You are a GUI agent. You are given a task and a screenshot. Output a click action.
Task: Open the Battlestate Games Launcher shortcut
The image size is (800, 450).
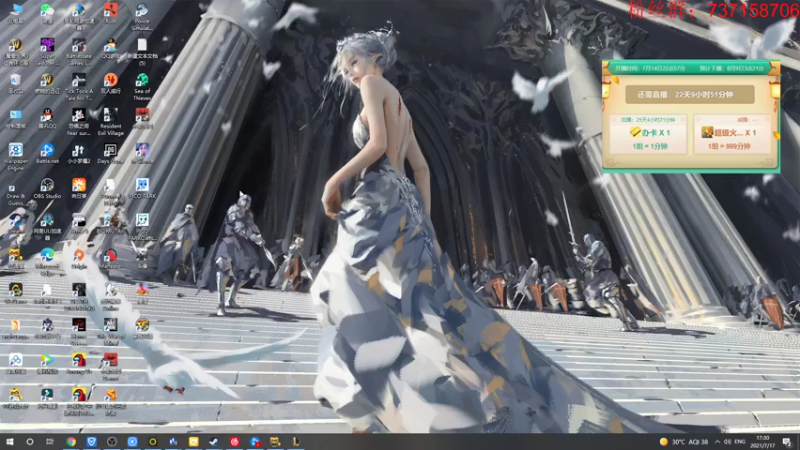click(x=79, y=51)
